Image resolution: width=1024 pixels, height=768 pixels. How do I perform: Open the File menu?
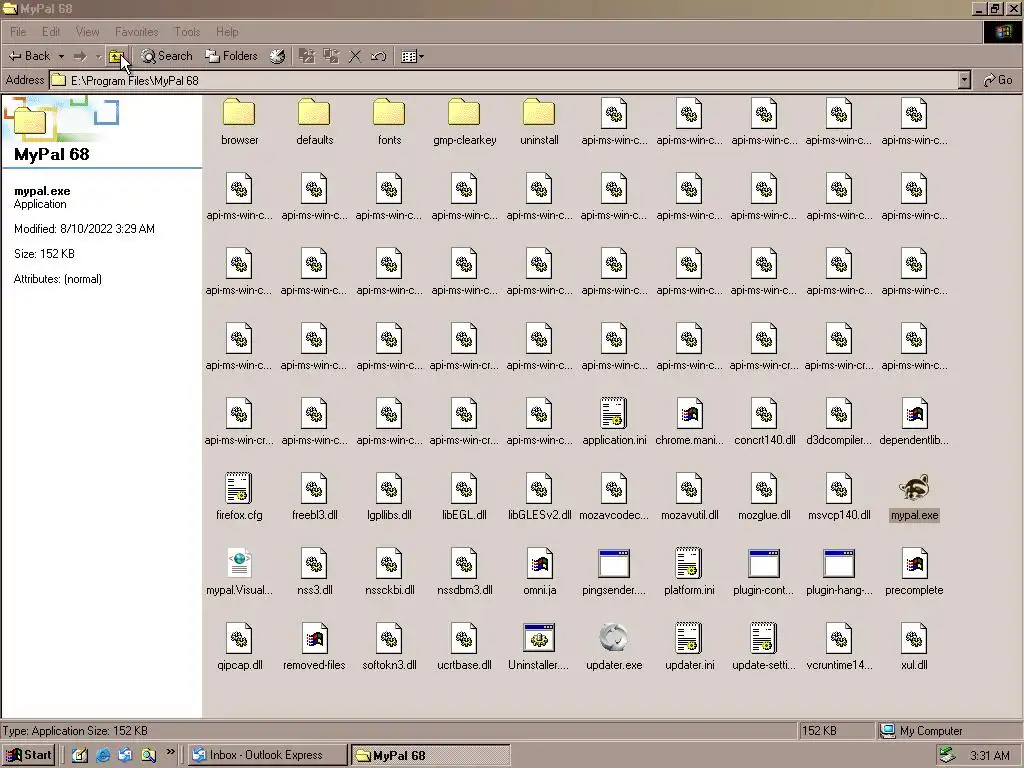pyautogui.click(x=18, y=31)
